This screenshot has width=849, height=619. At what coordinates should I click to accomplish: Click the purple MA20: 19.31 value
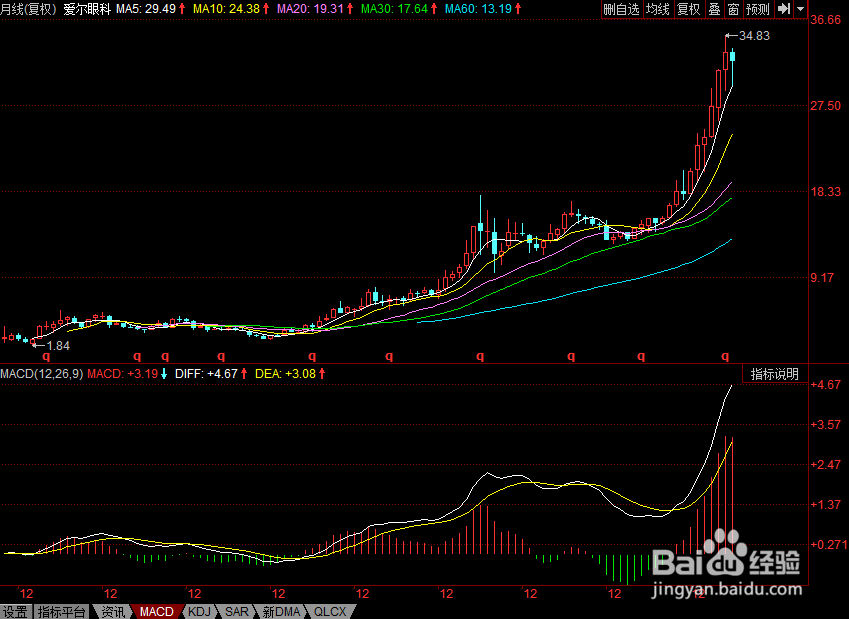click(x=310, y=9)
